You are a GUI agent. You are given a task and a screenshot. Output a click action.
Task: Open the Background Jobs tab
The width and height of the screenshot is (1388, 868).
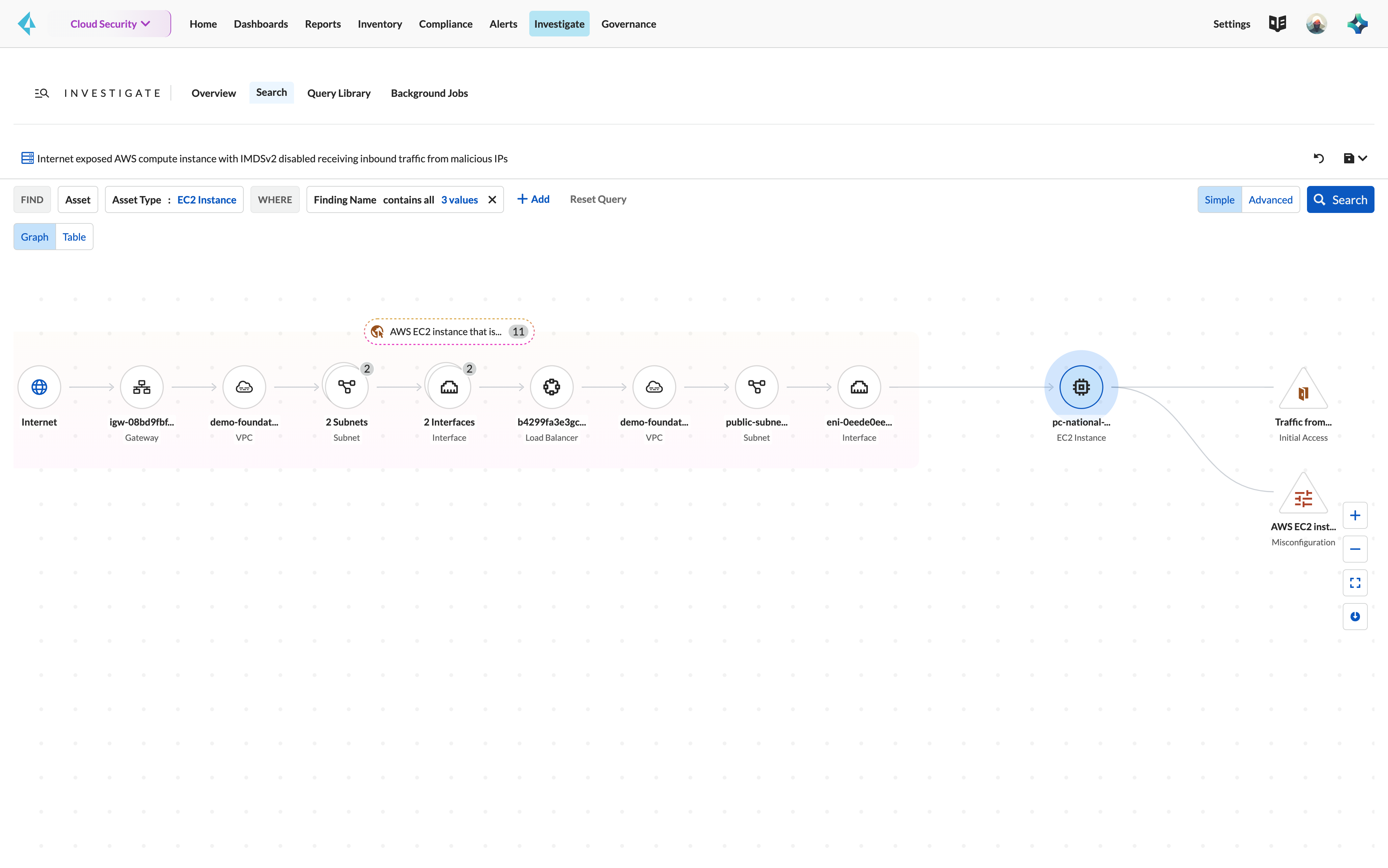point(429,92)
